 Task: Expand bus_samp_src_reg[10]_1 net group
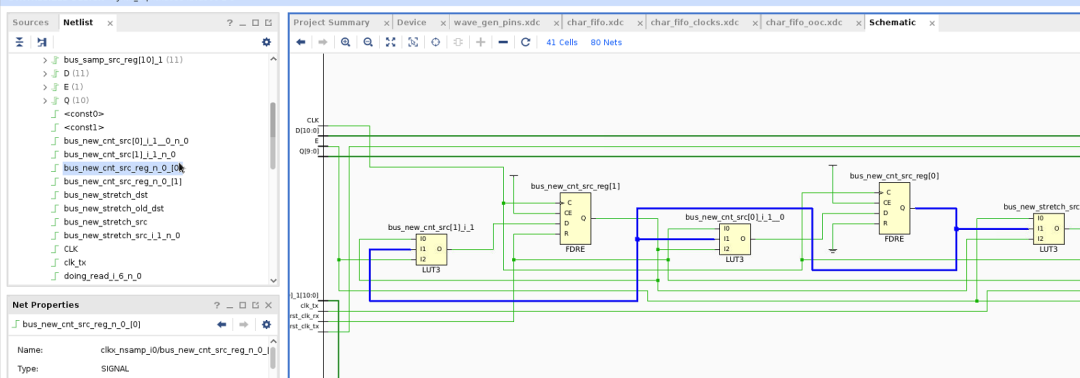click(x=45, y=60)
